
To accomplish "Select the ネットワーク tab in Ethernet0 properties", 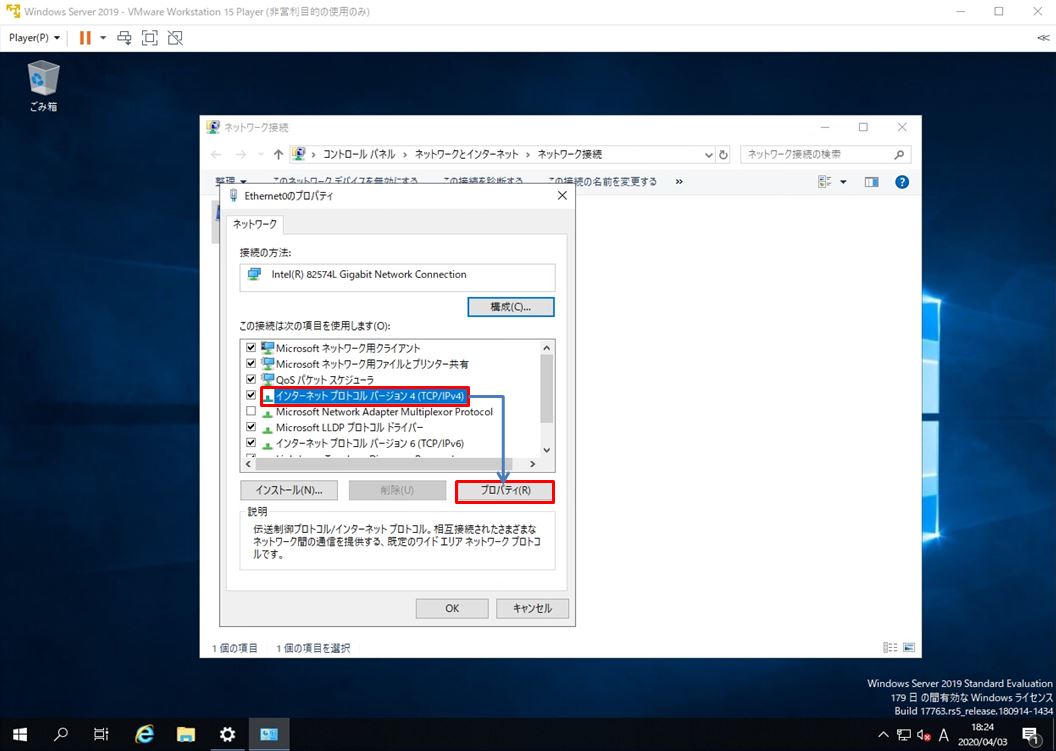I will click(x=255, y=224).
